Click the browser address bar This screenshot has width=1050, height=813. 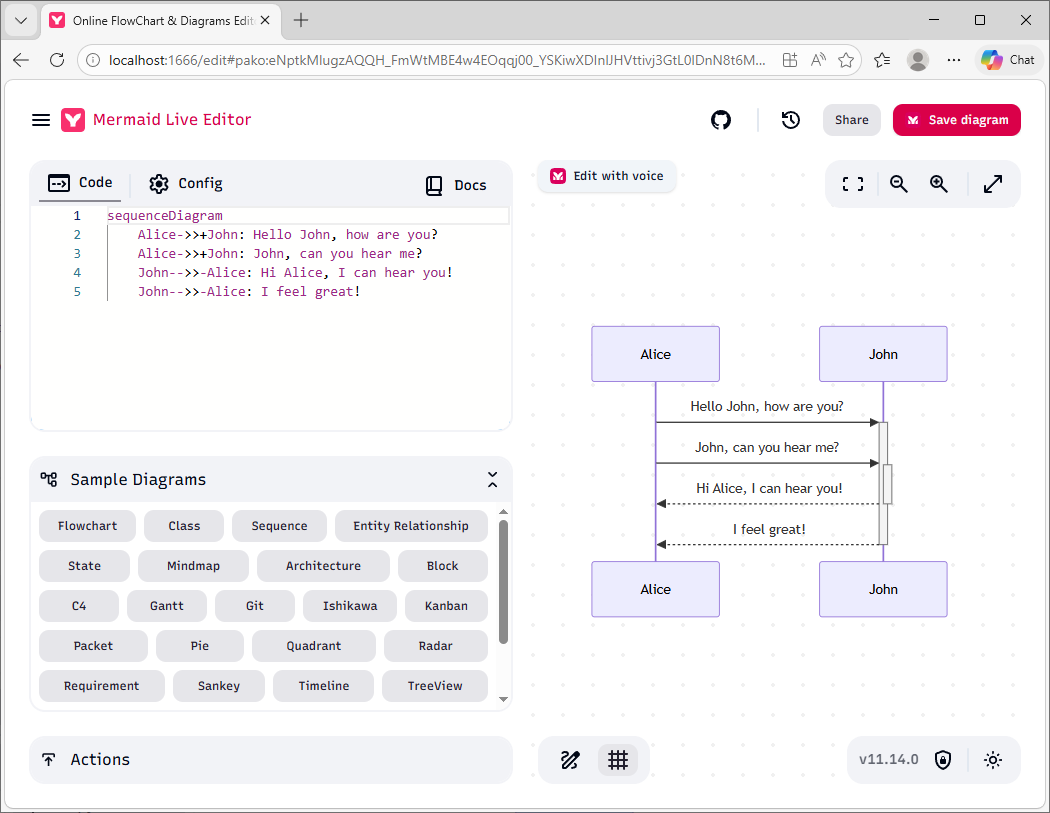coord(437,60)
